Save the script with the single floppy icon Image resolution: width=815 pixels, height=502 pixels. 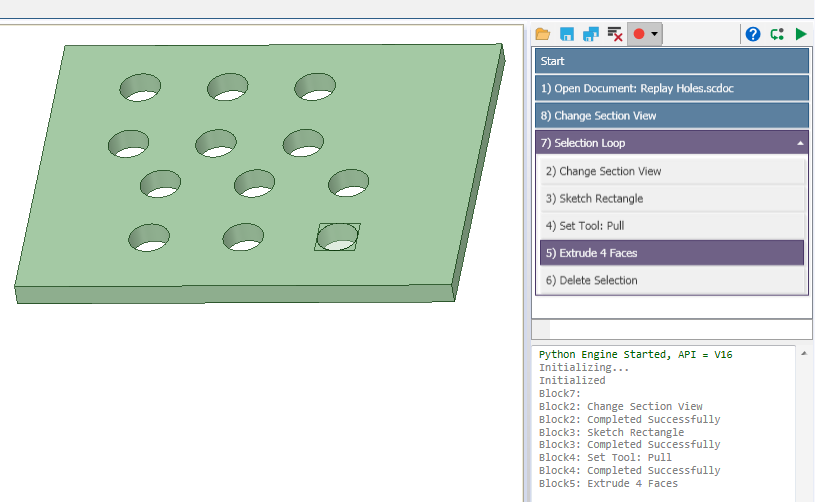coord(567,34)
